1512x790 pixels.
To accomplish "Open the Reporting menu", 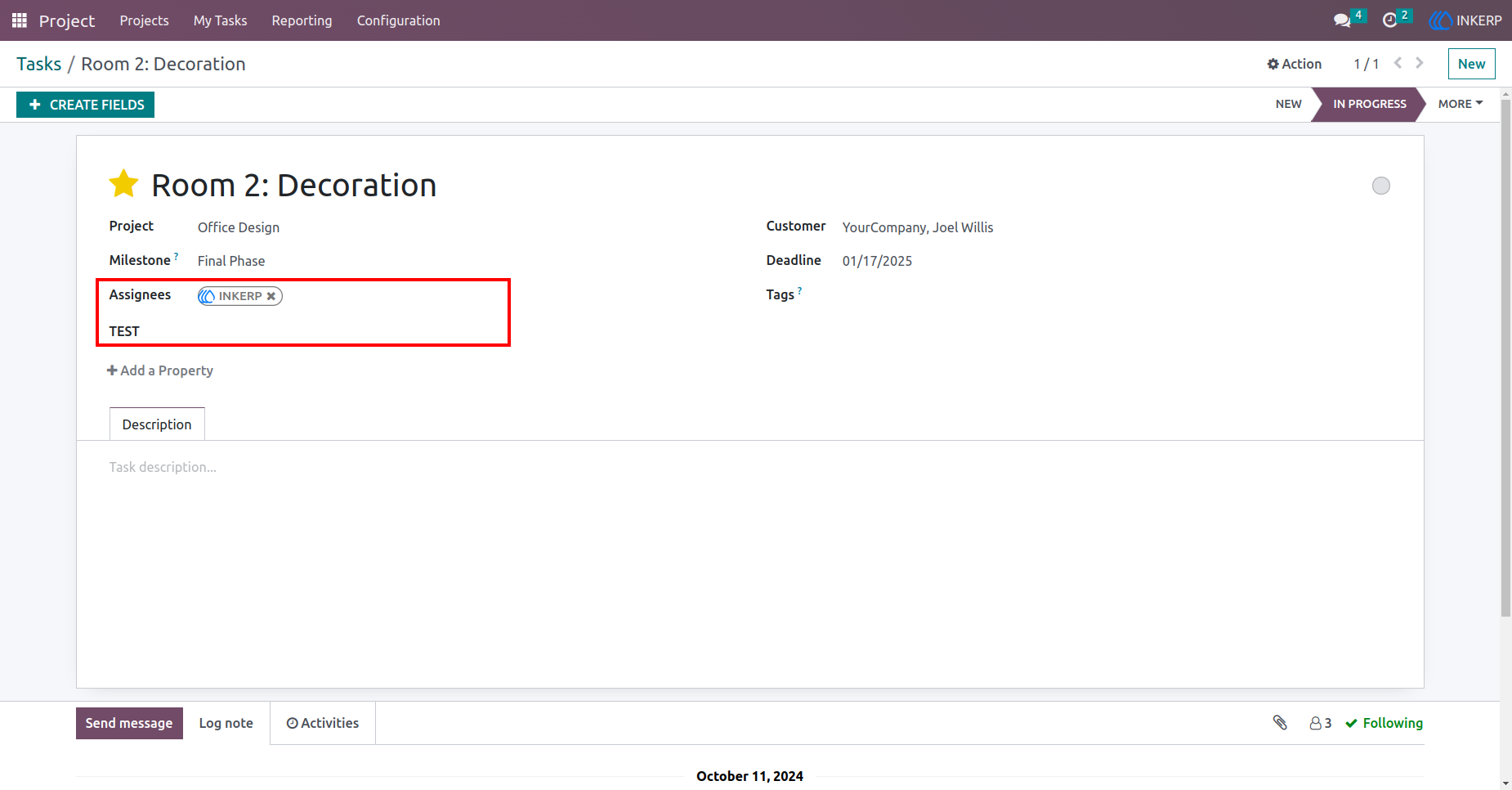I will pos(302,20).
